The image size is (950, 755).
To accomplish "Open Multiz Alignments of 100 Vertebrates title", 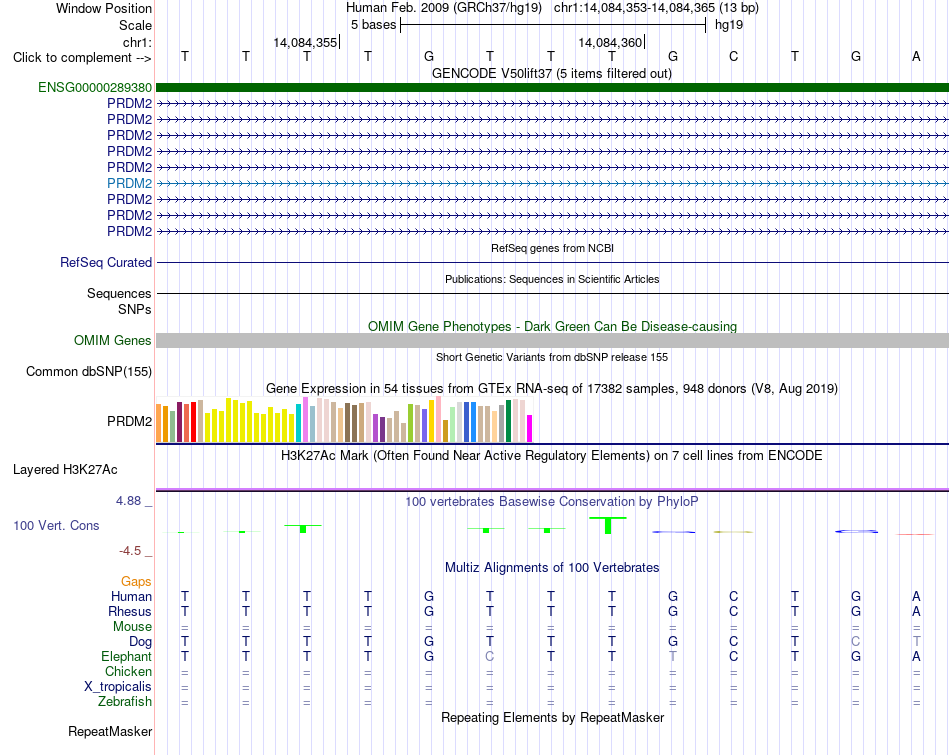I will point(552,568).
